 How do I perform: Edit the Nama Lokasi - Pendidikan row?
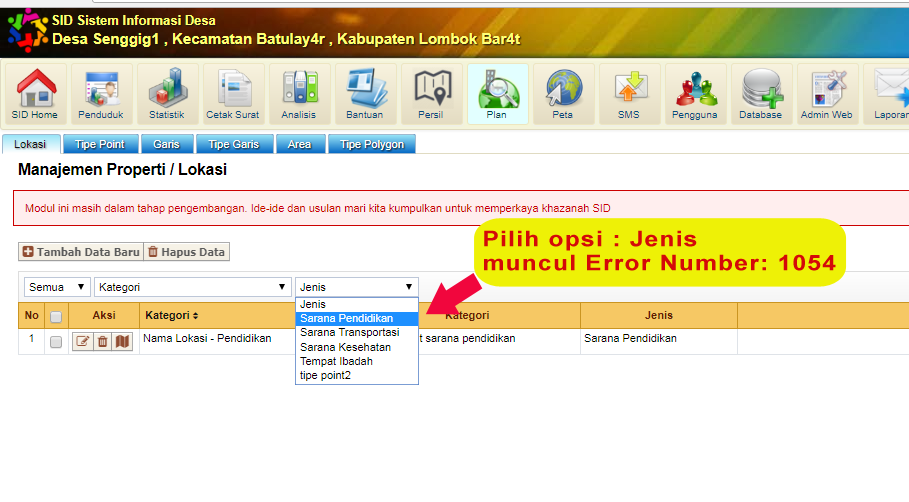(x=82, y=341)
